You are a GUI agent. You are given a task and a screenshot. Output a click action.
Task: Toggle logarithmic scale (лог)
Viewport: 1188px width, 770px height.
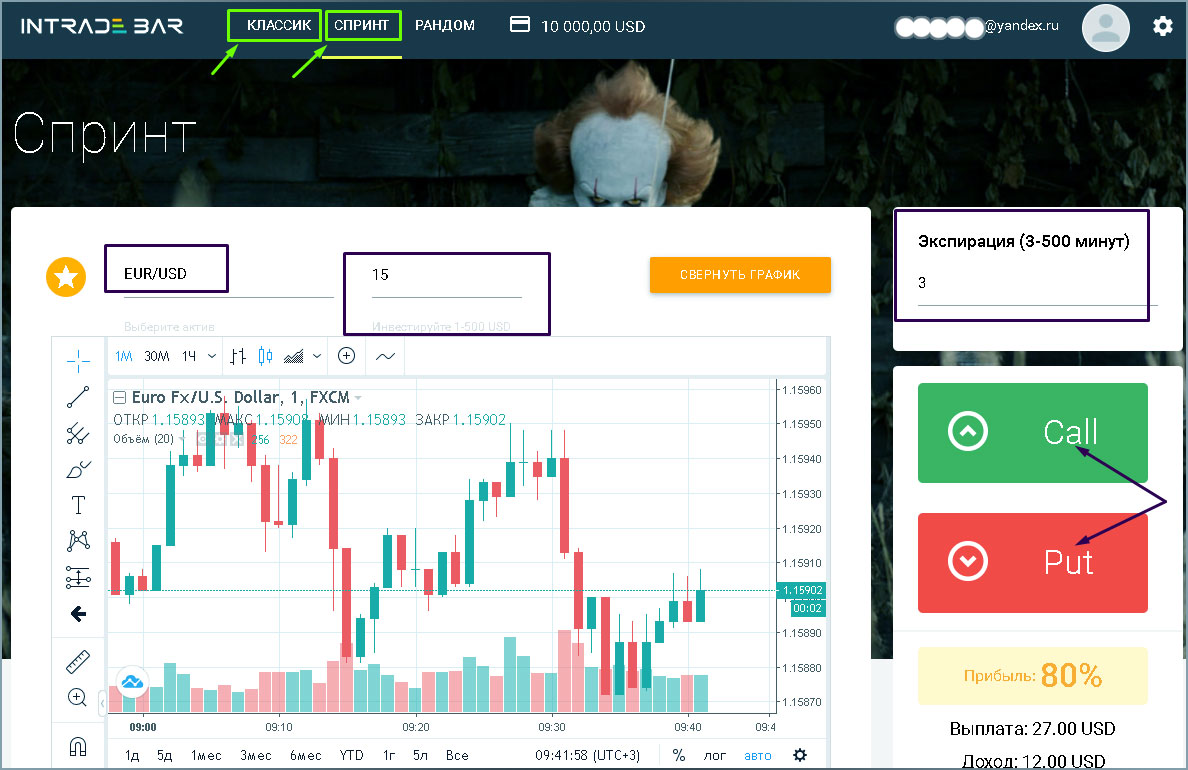point(714,756)
